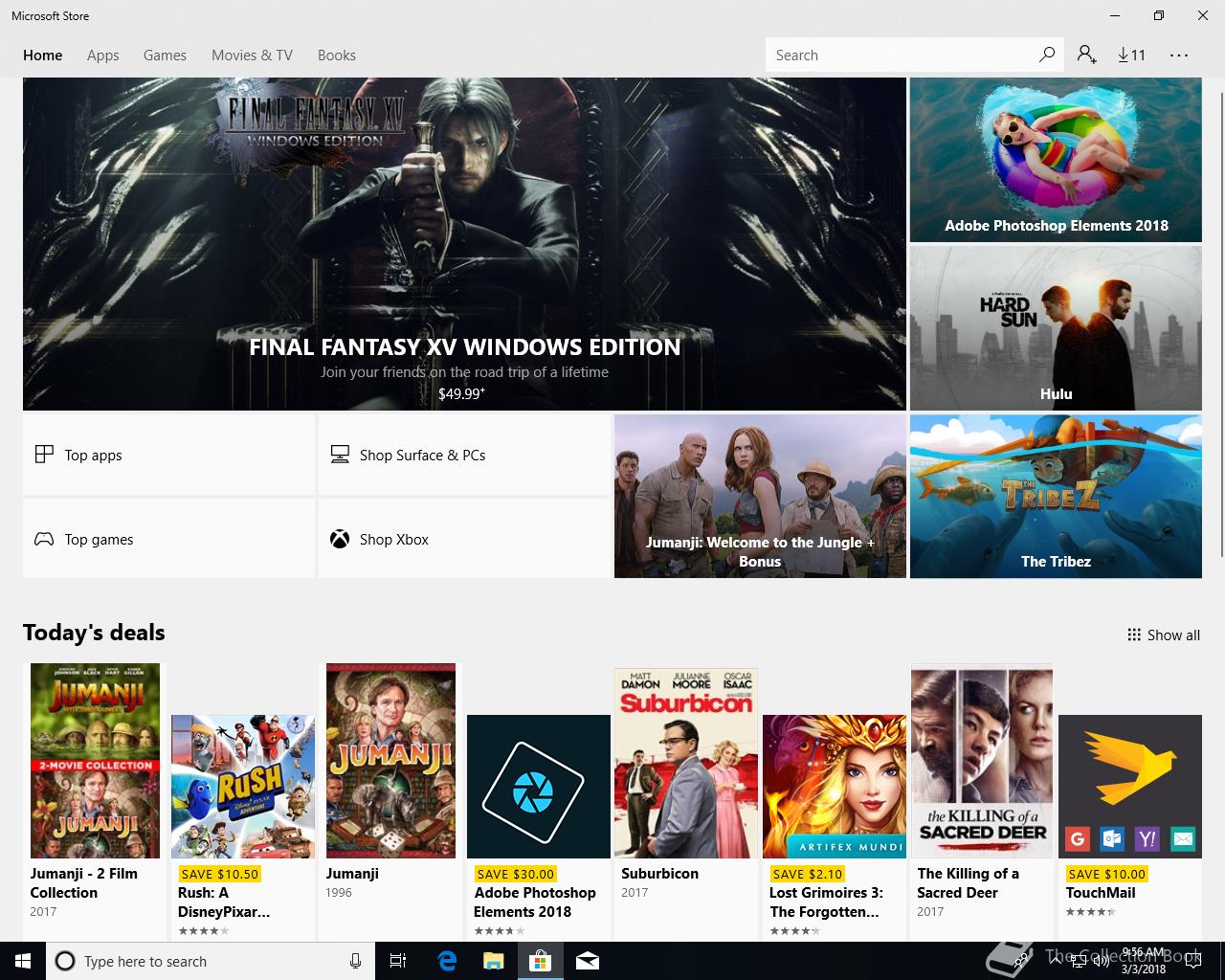Open the Top apps tile
The height and width of the screenshot is (980, 1225).
tap(168, 455)
